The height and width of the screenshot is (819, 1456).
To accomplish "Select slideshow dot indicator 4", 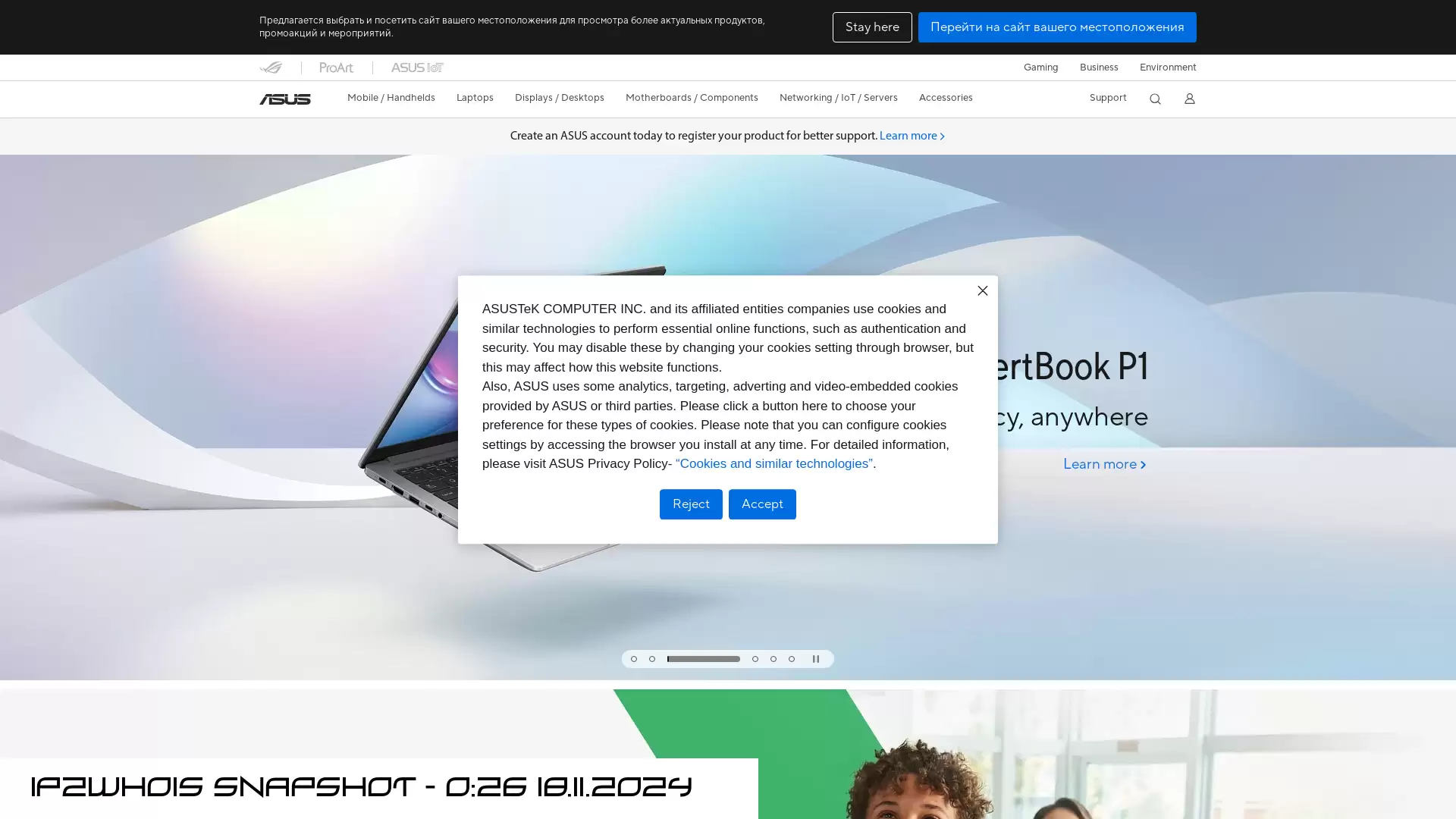I will point(755,659).
